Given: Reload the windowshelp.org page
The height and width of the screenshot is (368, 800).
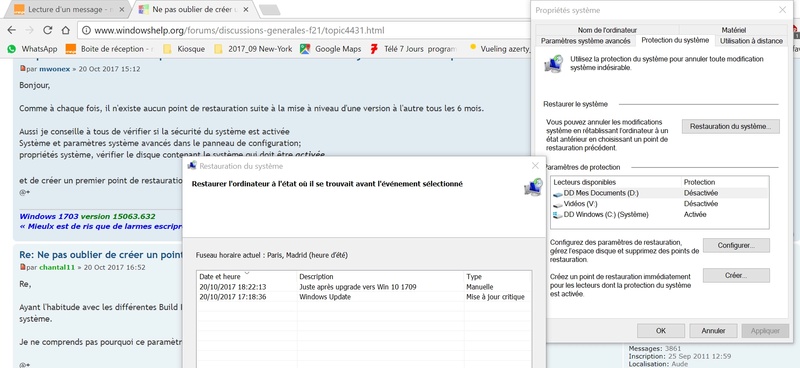Looking at the screenshot, I should pos(47,30).
